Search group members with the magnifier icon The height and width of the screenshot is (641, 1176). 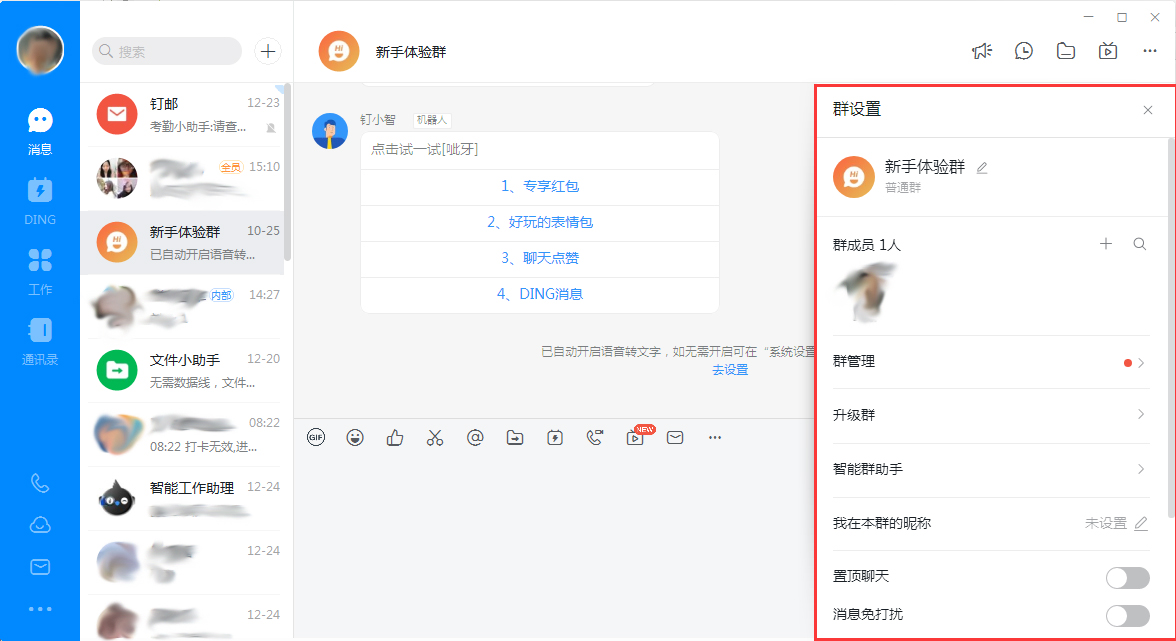tap(1140, 243)
